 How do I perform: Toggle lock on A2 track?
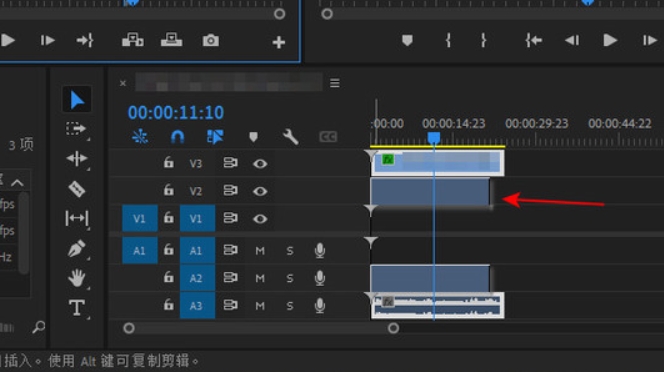pyautogui.click(x=169, y=278)
